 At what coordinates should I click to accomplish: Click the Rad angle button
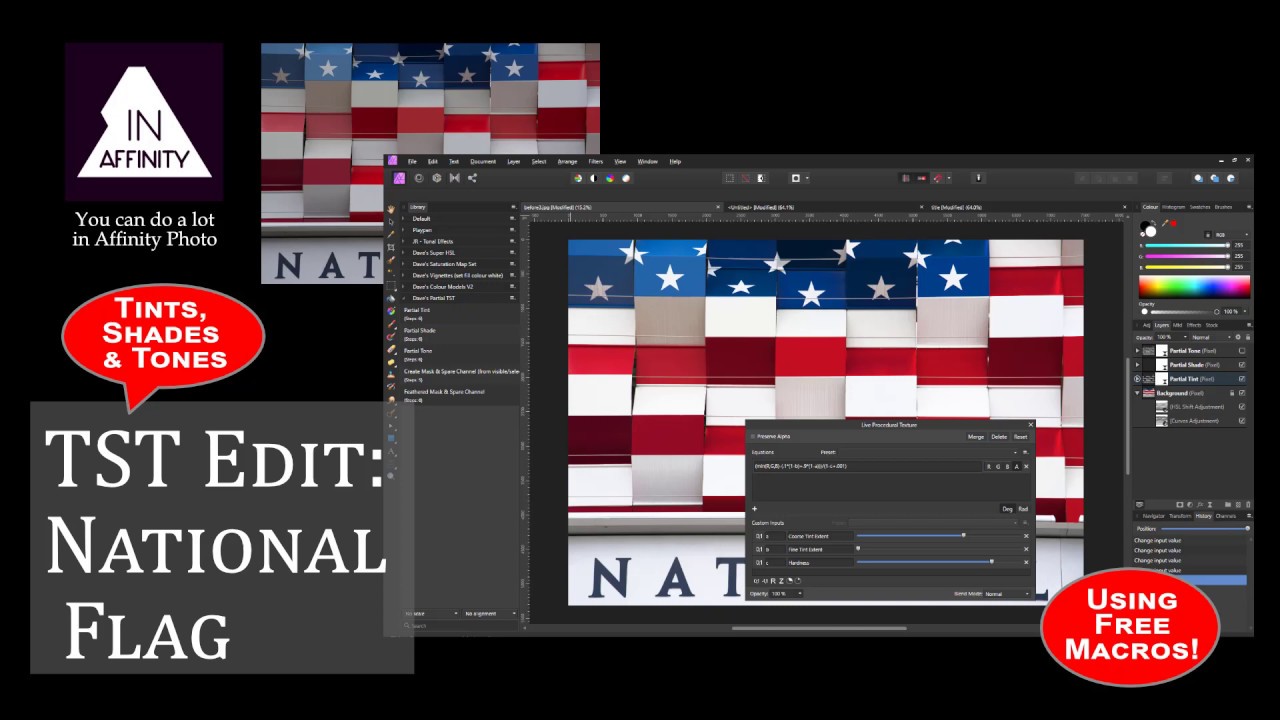[1023, 509]
